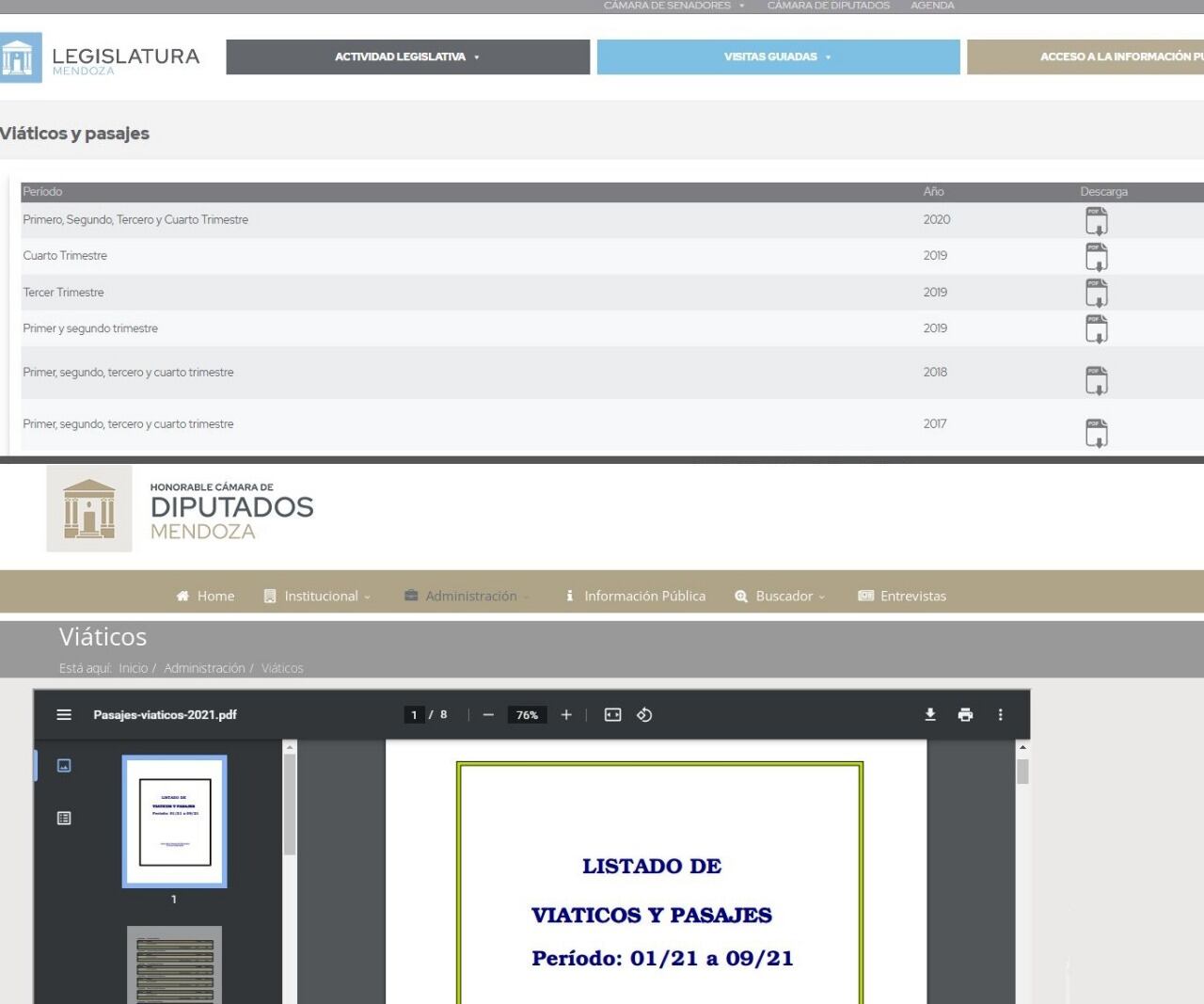The height and width of the screenshot is (1004, 1204).
Task: Click the 'Tercer Trimestre' row text
Action: [63, 293]
